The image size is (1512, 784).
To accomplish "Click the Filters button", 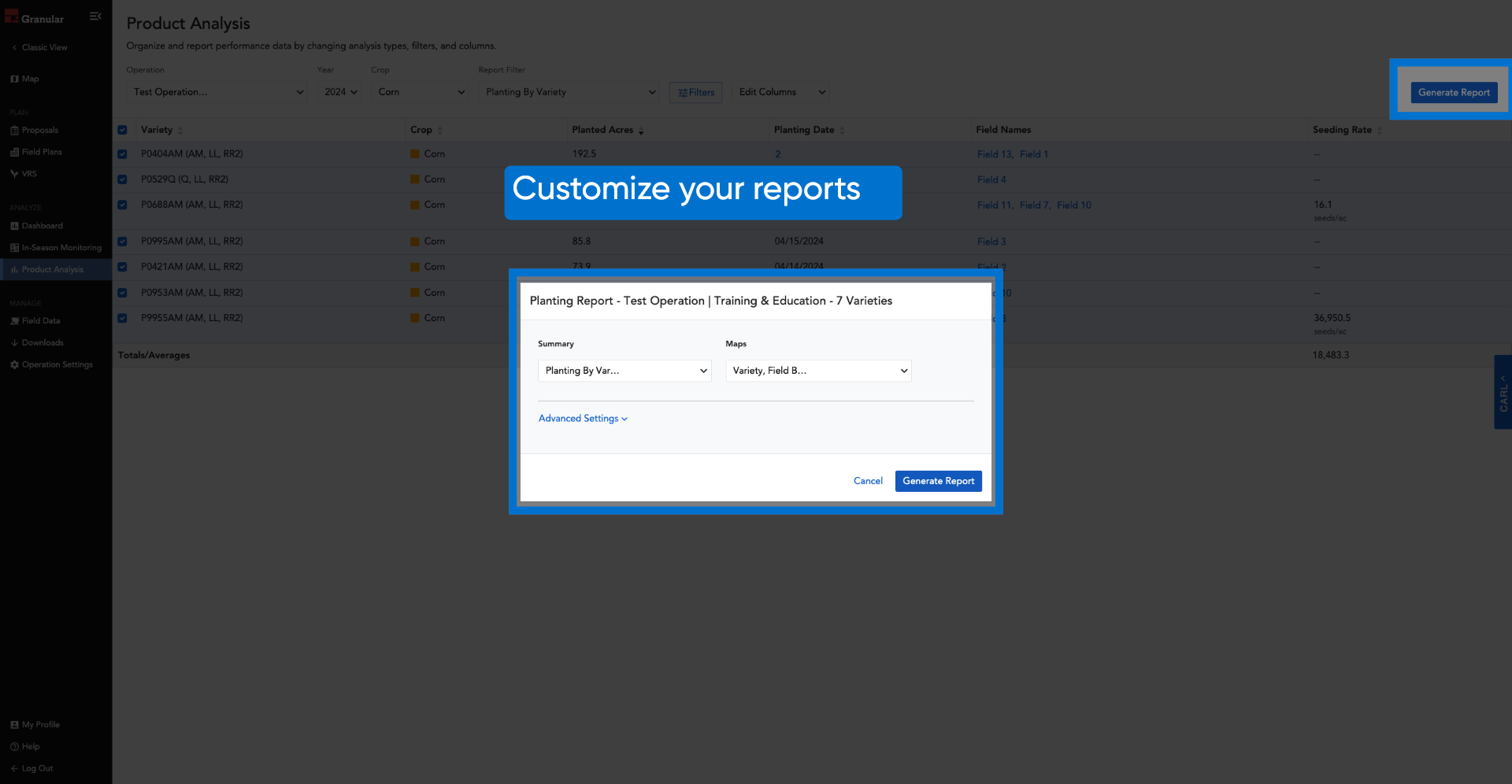I will pyautogui.click(x=695, y=93).
